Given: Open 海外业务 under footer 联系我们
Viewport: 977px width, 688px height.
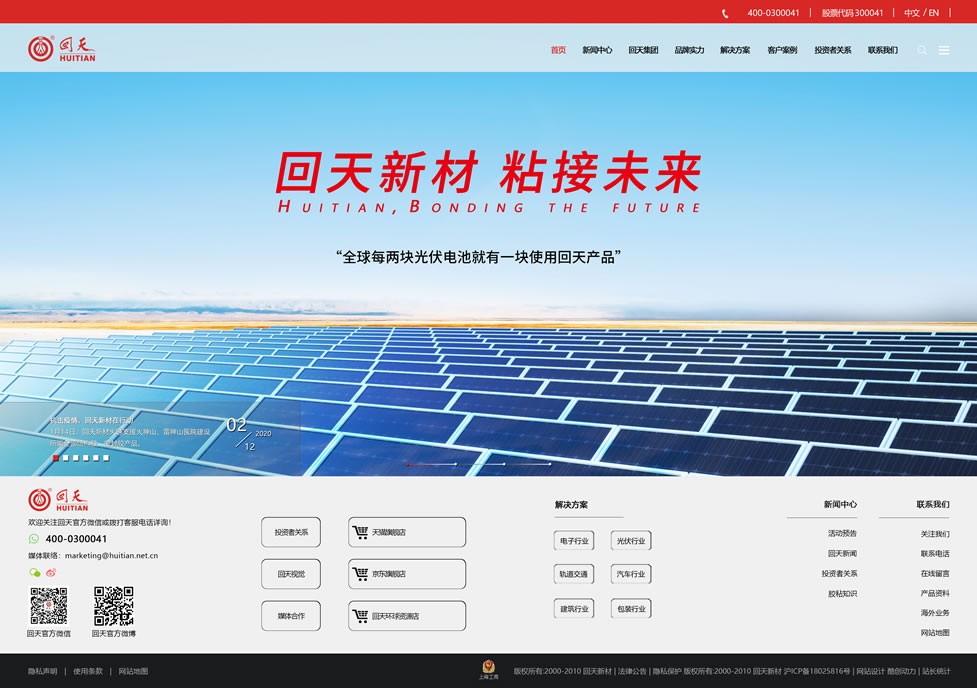Looking at the screenshot, I should 935,613.
